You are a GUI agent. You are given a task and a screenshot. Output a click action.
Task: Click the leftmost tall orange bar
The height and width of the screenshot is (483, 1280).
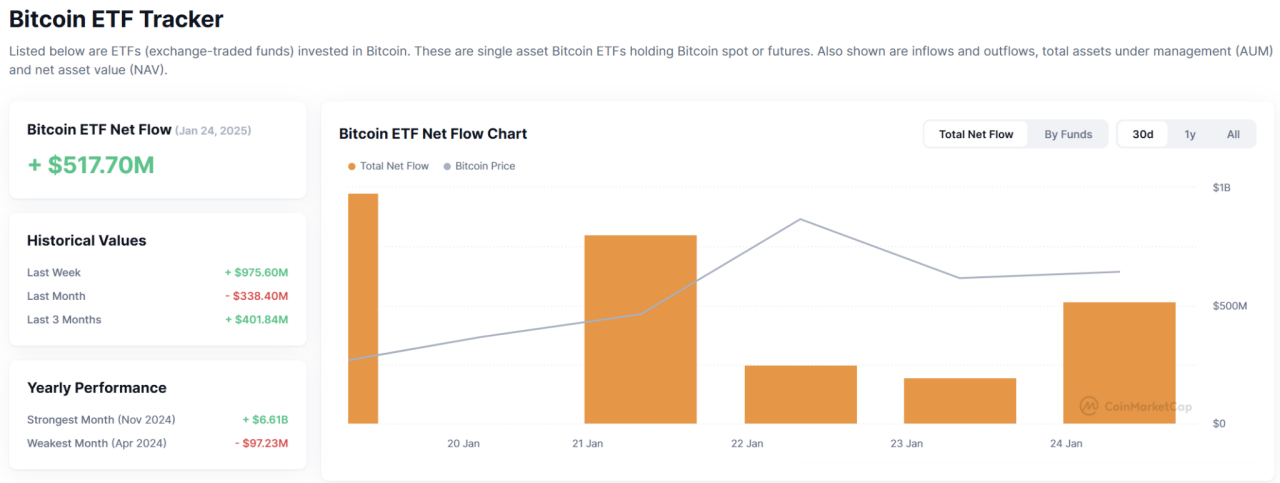click(x=363, y=308)
